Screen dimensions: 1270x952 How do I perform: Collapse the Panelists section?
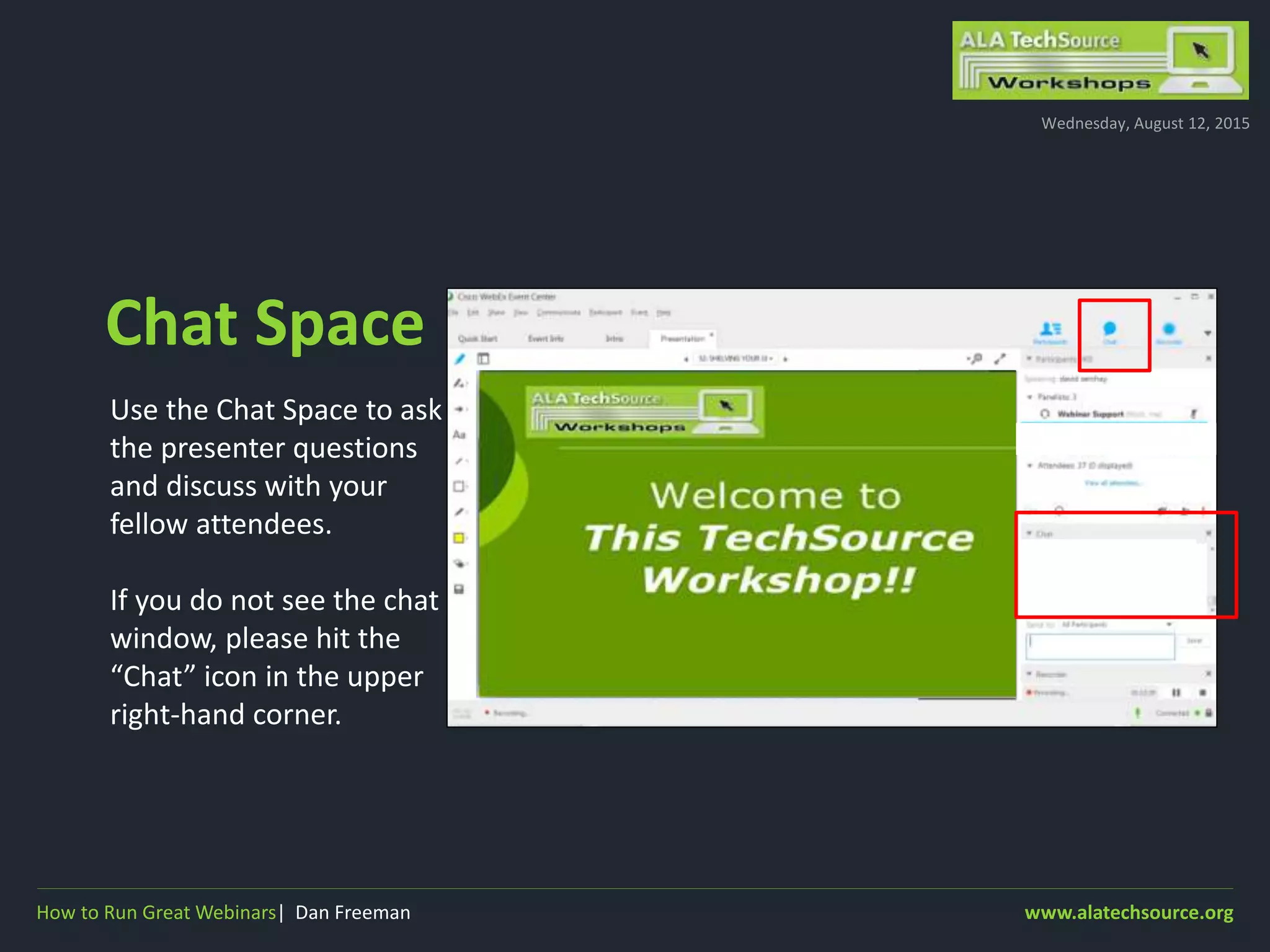tap(1030, 397)
